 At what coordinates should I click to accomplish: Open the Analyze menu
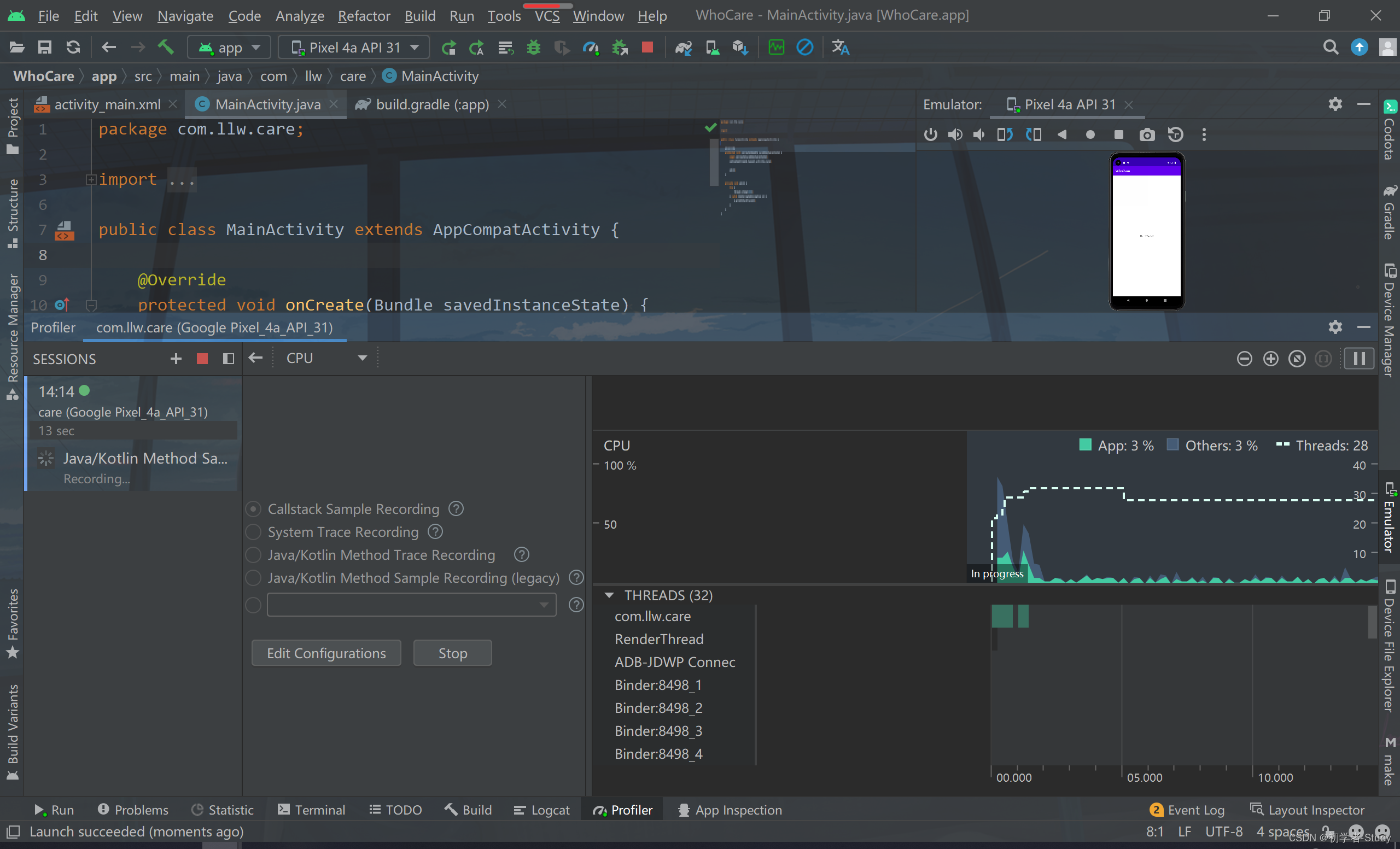point(300,15)
